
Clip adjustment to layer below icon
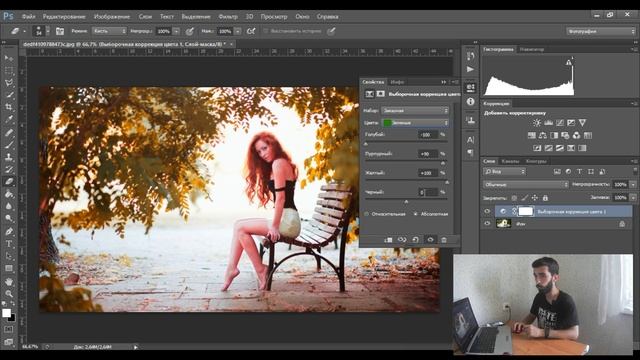click(x=388, y=240)
